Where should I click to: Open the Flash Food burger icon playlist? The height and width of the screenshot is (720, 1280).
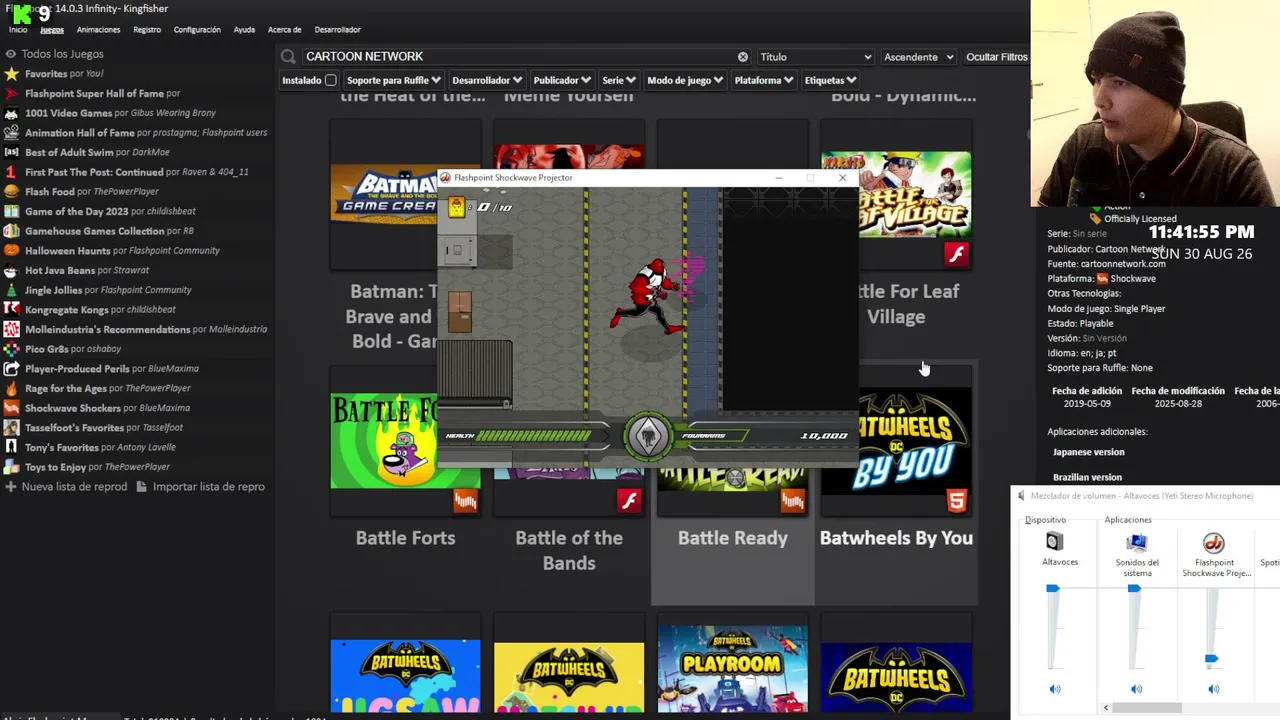(11, 192)
